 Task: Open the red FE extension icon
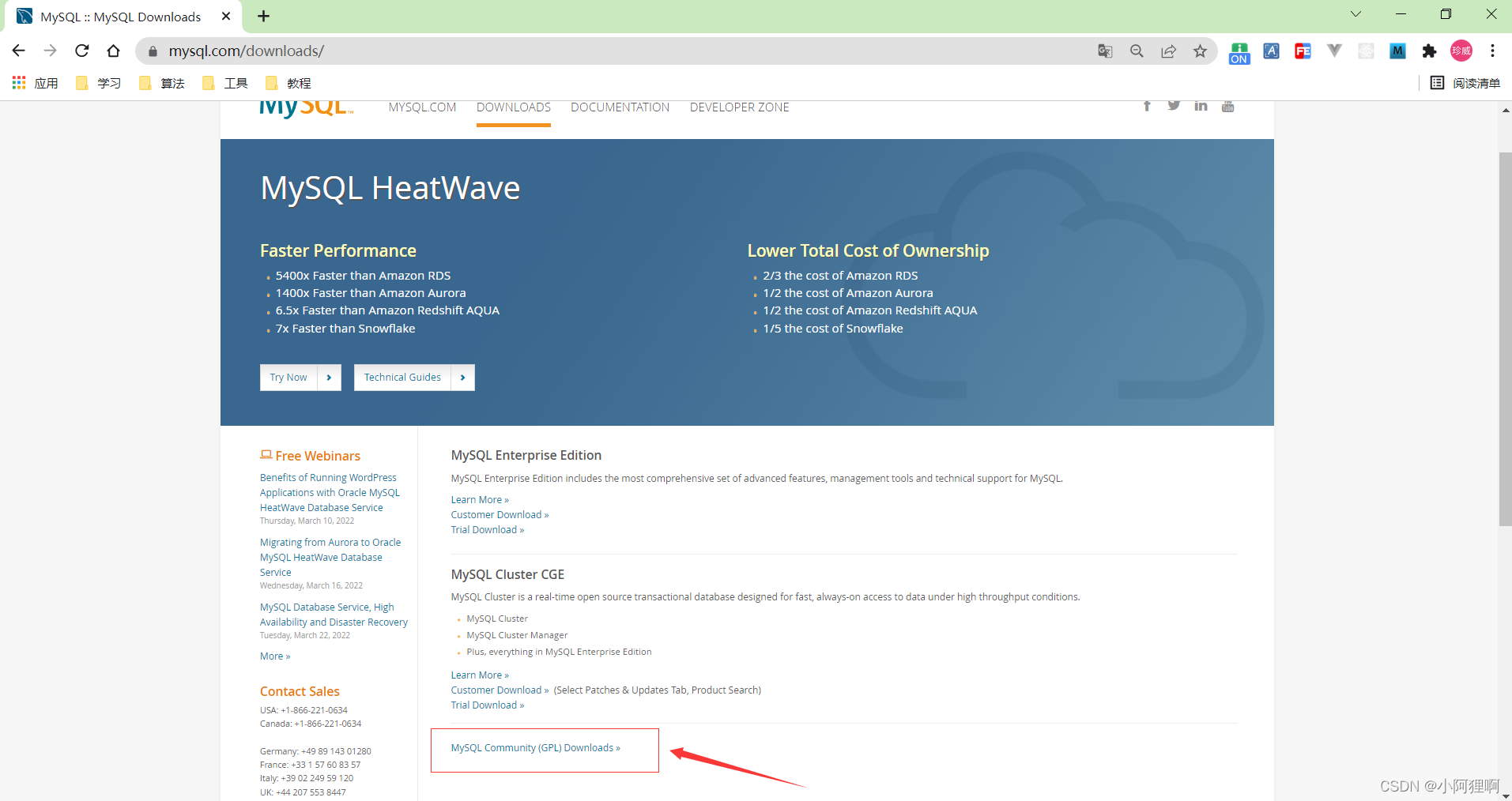tap(1303, 51)
